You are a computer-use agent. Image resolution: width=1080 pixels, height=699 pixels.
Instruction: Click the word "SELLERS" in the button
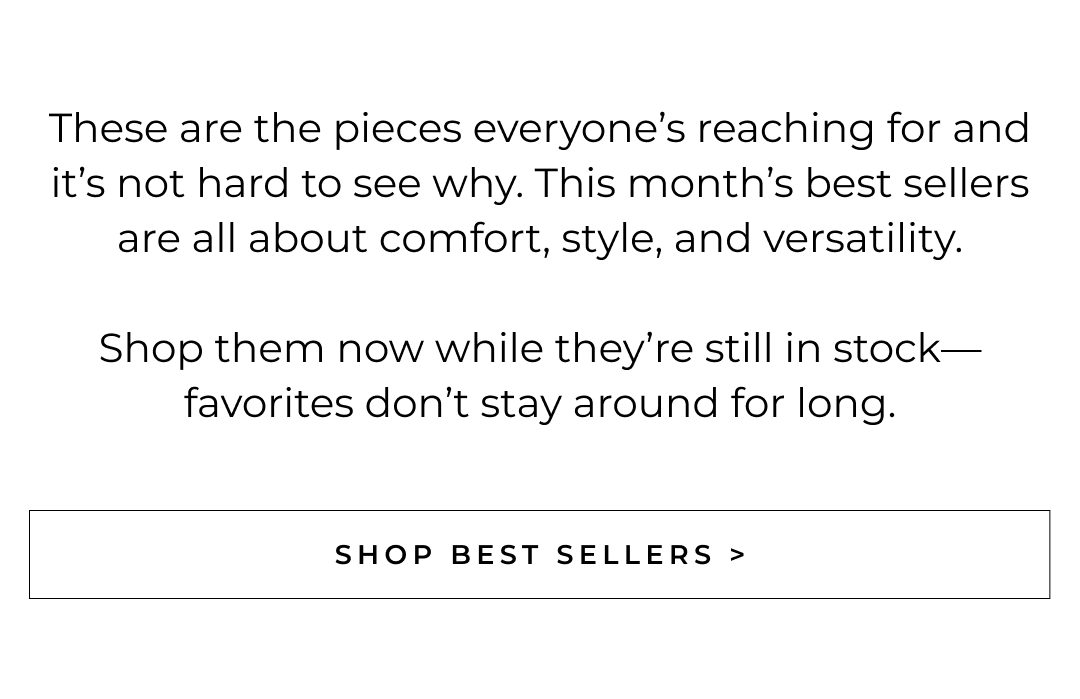pyautogui.click(x=635, y=555)
